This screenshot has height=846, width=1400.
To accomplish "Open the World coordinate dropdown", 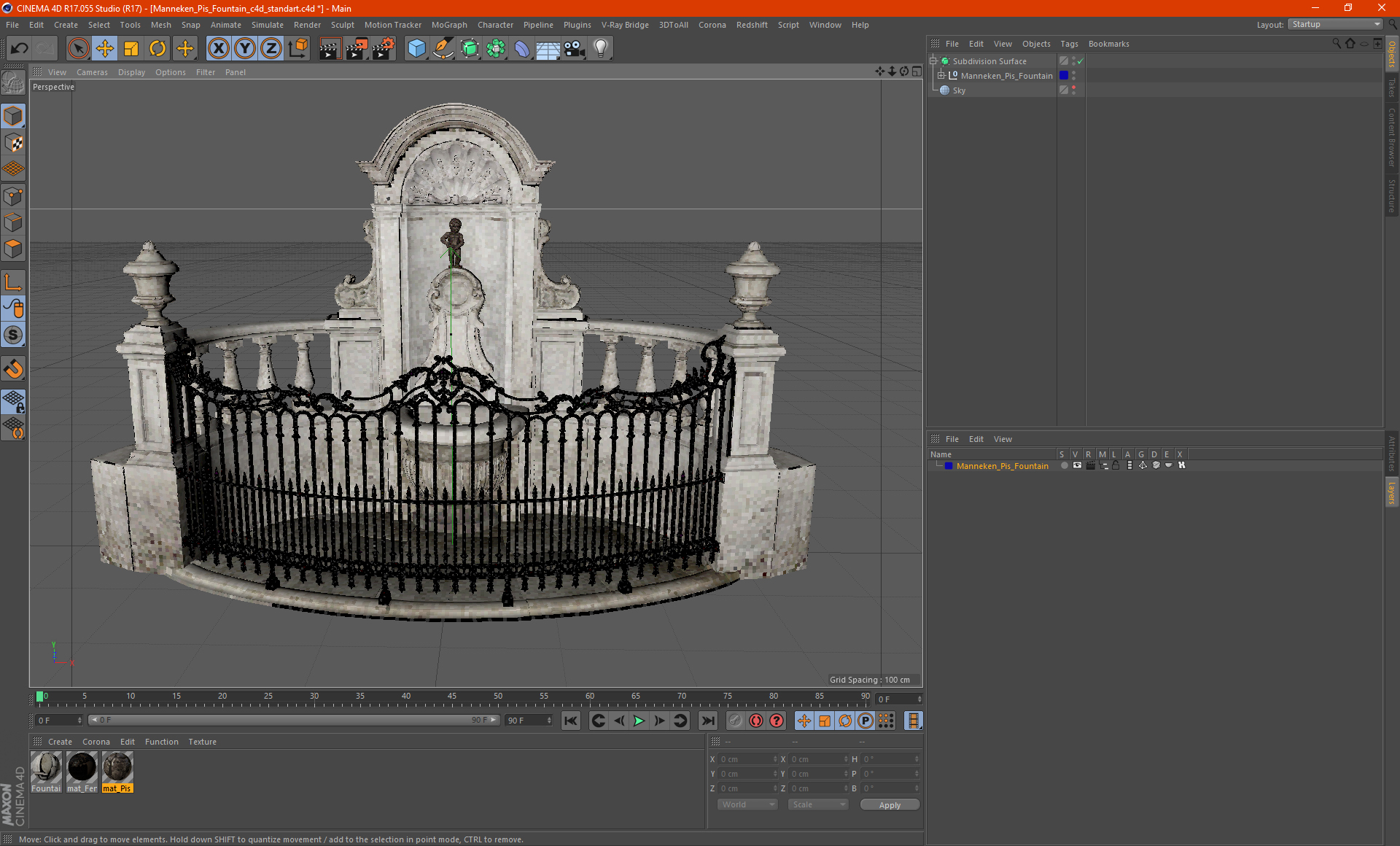I will [747, 804].
